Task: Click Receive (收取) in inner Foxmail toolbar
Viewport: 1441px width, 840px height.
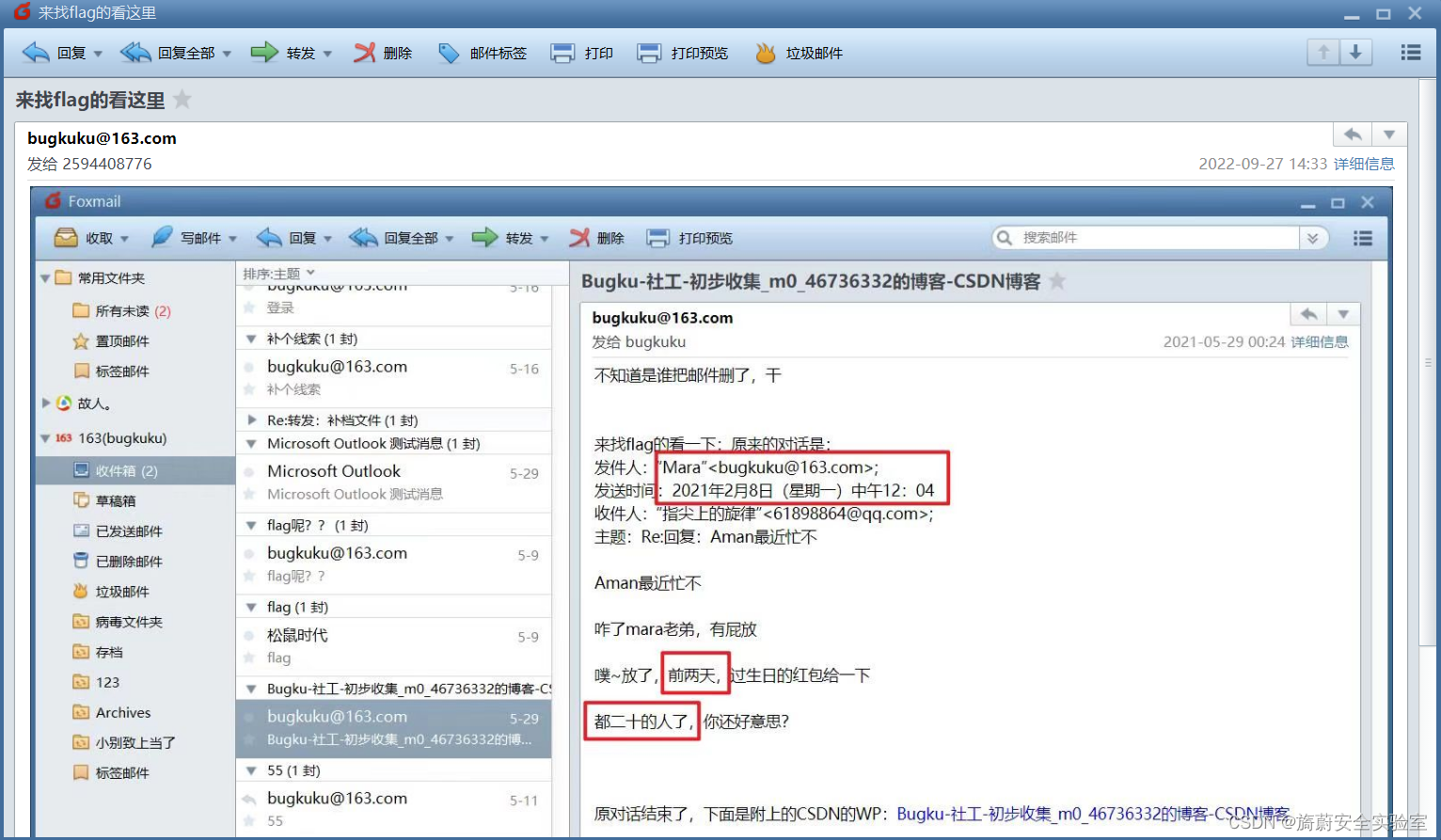Action: (x=85, y=238)
